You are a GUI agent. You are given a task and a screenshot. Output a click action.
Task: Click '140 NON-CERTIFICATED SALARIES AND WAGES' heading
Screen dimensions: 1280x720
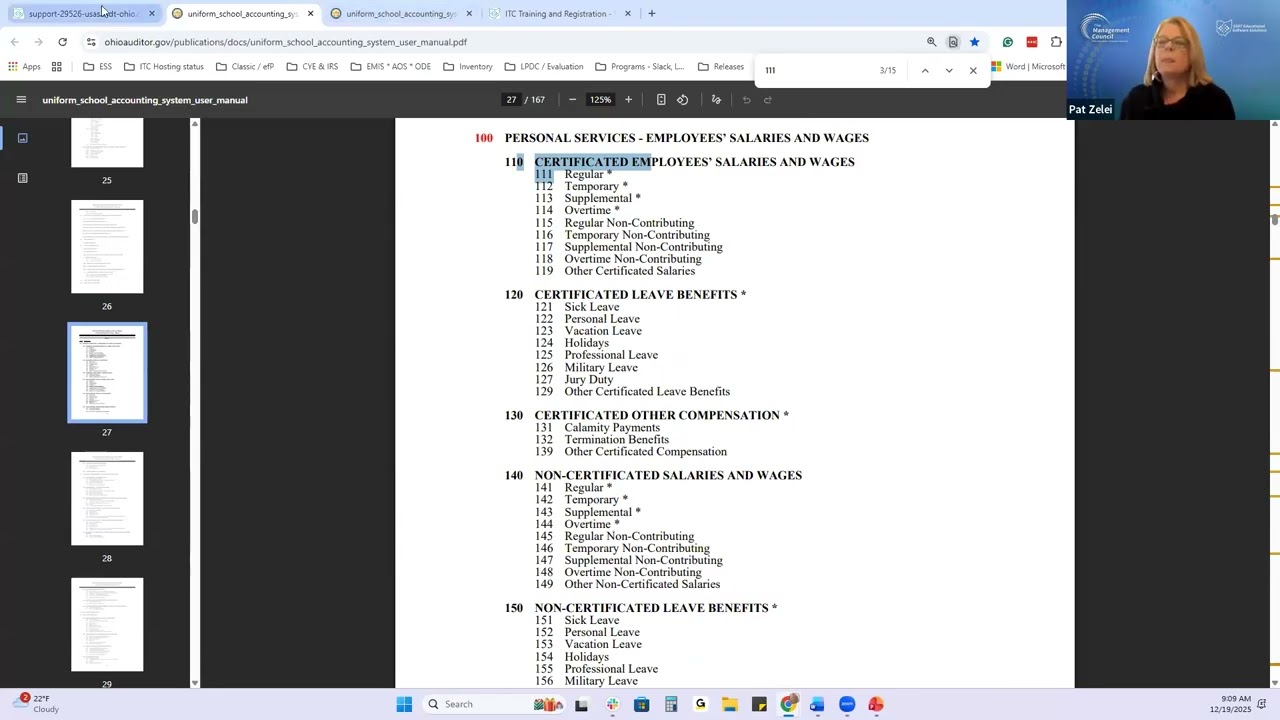click(653, 476)
